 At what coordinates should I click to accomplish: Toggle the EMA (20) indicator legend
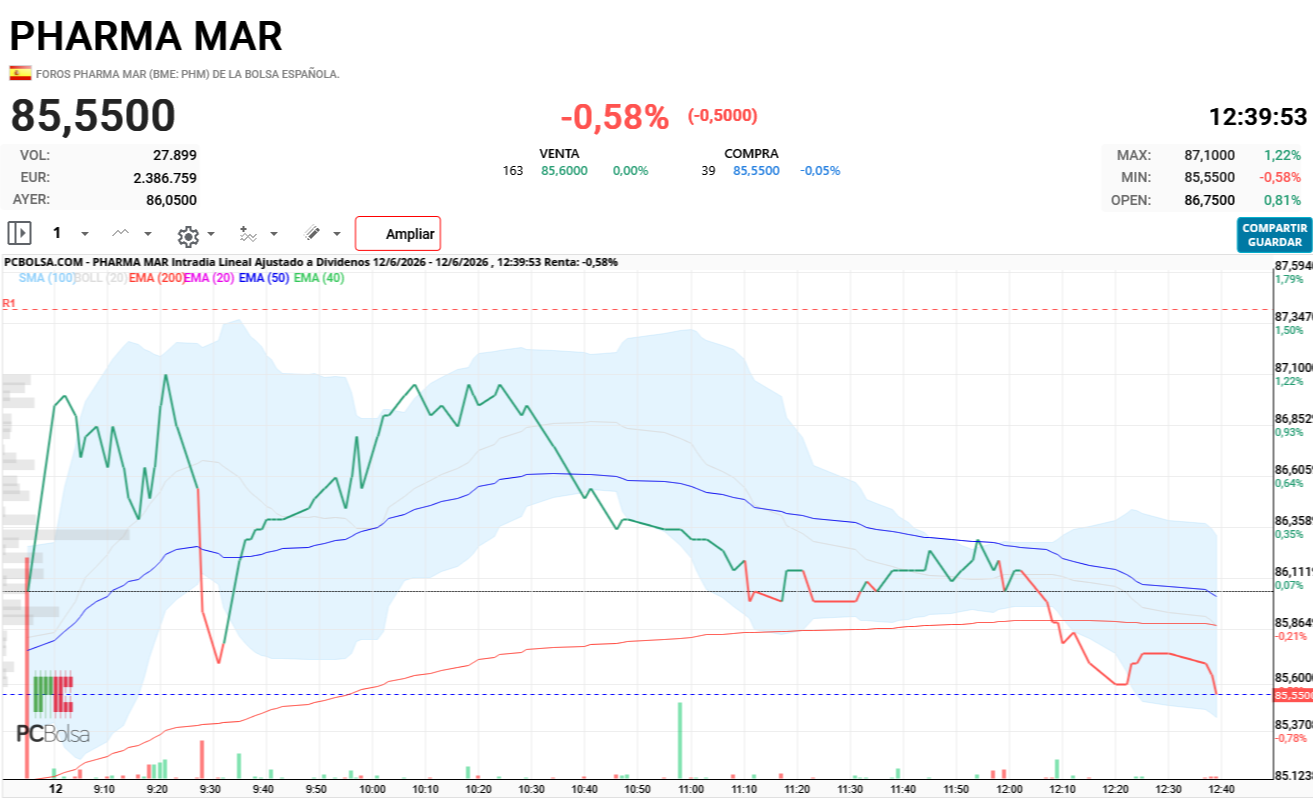tap(209, 278)
